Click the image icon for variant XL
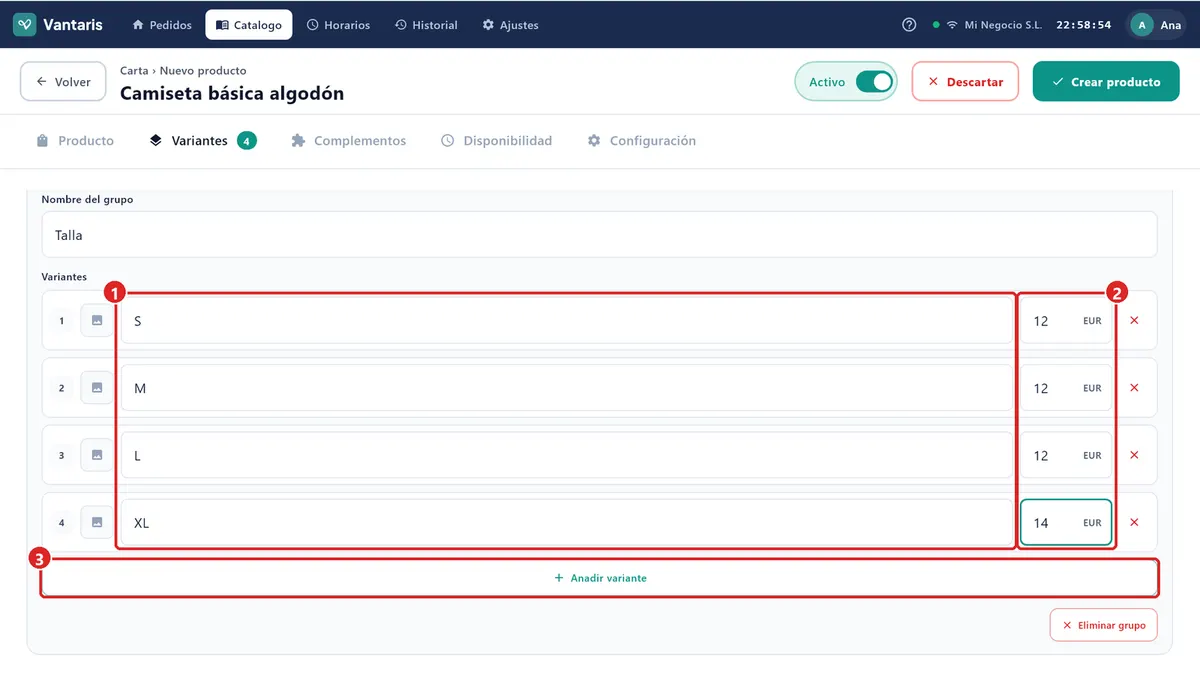The width and height of the screenshot is (1200, 692). point(97,522)
